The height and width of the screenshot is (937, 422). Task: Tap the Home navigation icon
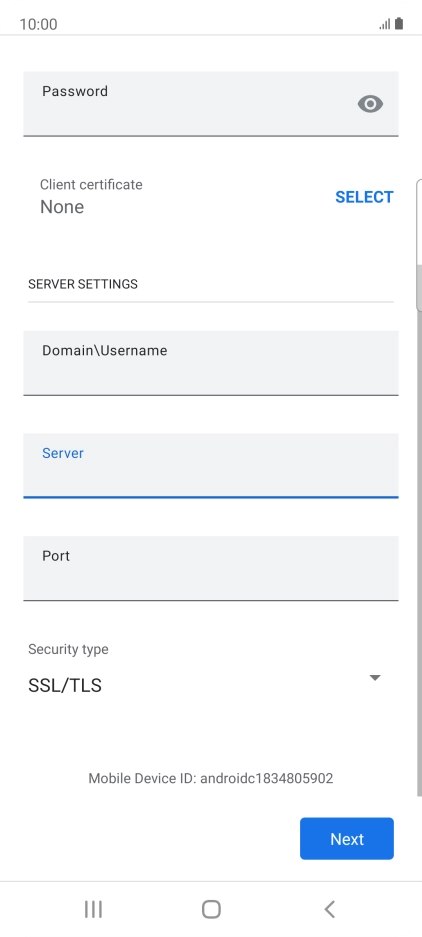point(211,909)
